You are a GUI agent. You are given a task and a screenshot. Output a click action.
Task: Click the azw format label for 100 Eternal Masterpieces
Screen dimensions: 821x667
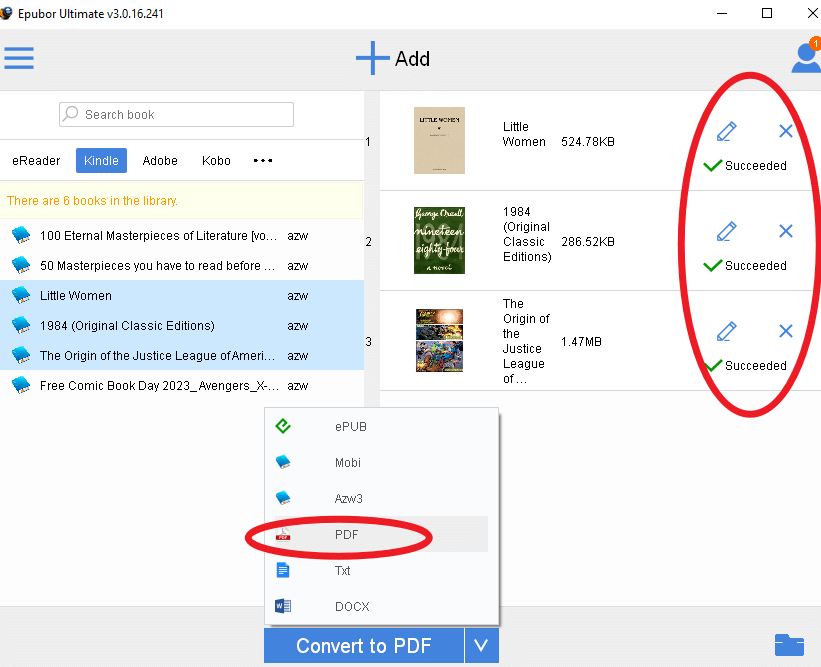pos(297,236)
